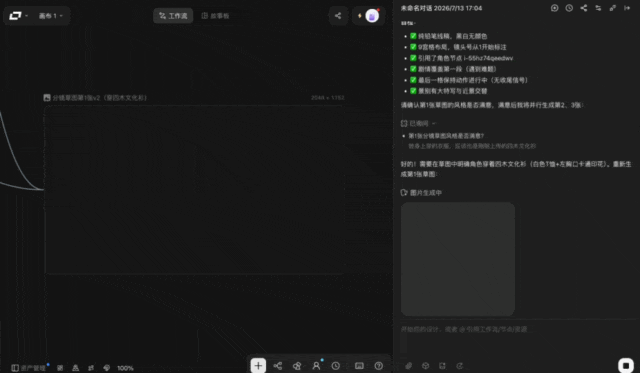This screenshot has height=373, width=640.
Task: Click the keyboard shortcuts icon
Action: [359, 366]
